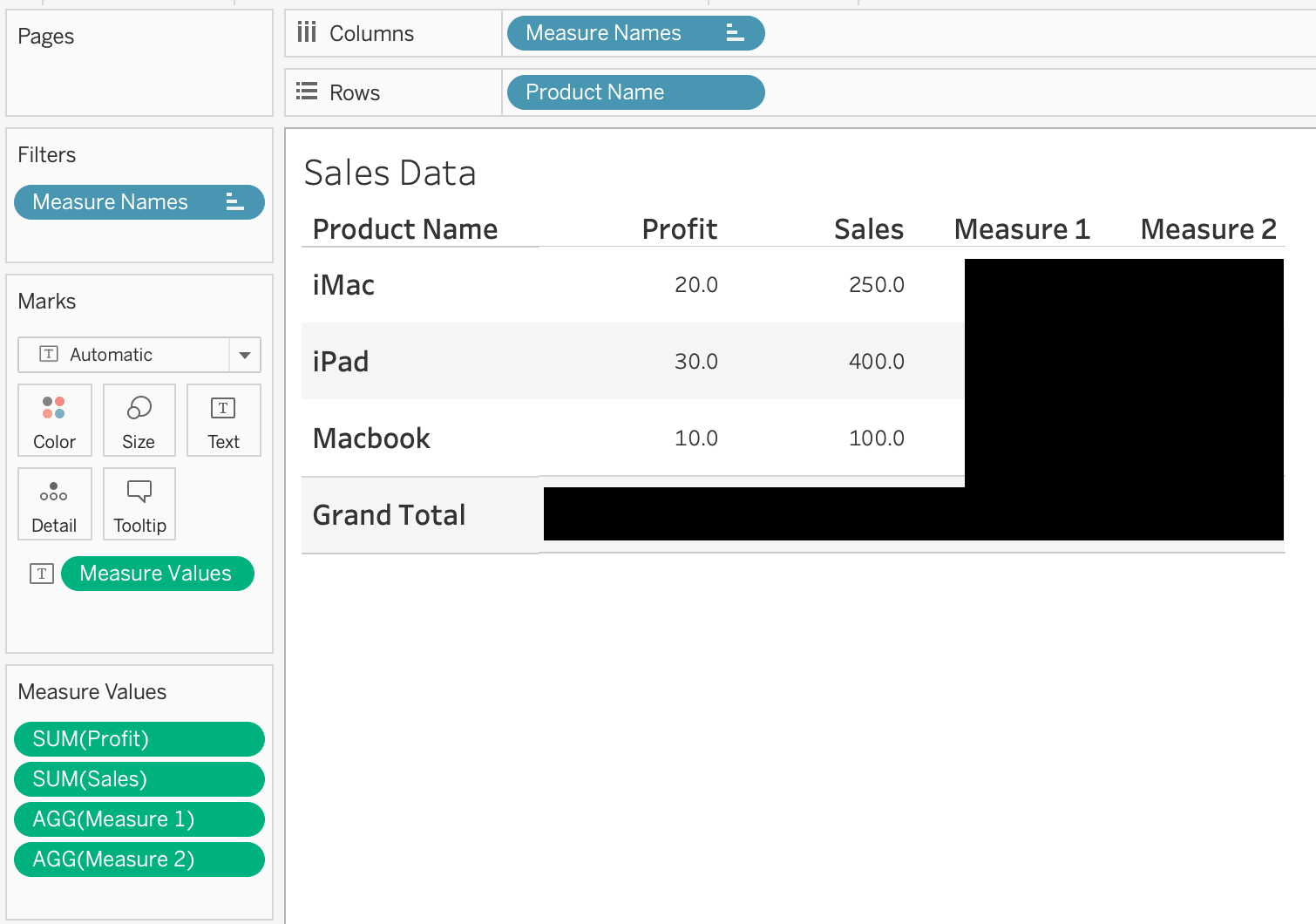Select the Macbook row label
This screenshot has width=1316, height=924.
click(371, 438)
